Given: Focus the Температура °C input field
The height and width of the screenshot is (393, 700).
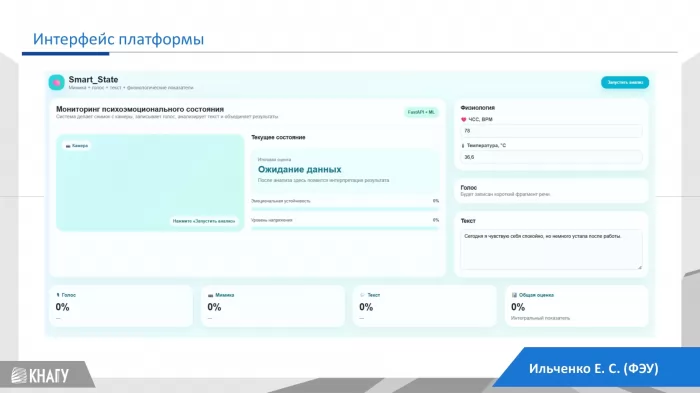Looking at the screenshot, I should click(x=551, y=157).
